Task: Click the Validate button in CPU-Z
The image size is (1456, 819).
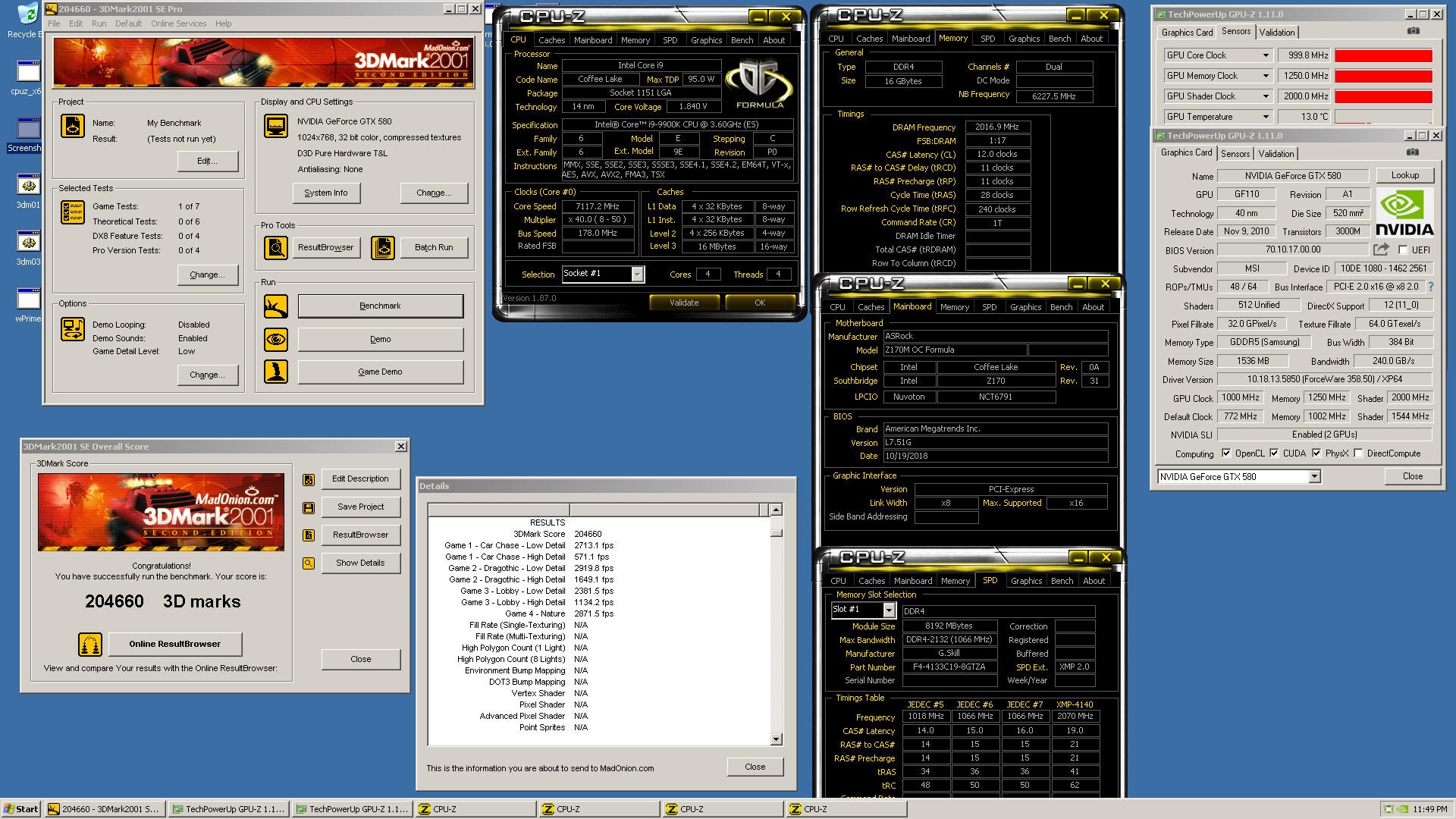Action: coord(684,303)
